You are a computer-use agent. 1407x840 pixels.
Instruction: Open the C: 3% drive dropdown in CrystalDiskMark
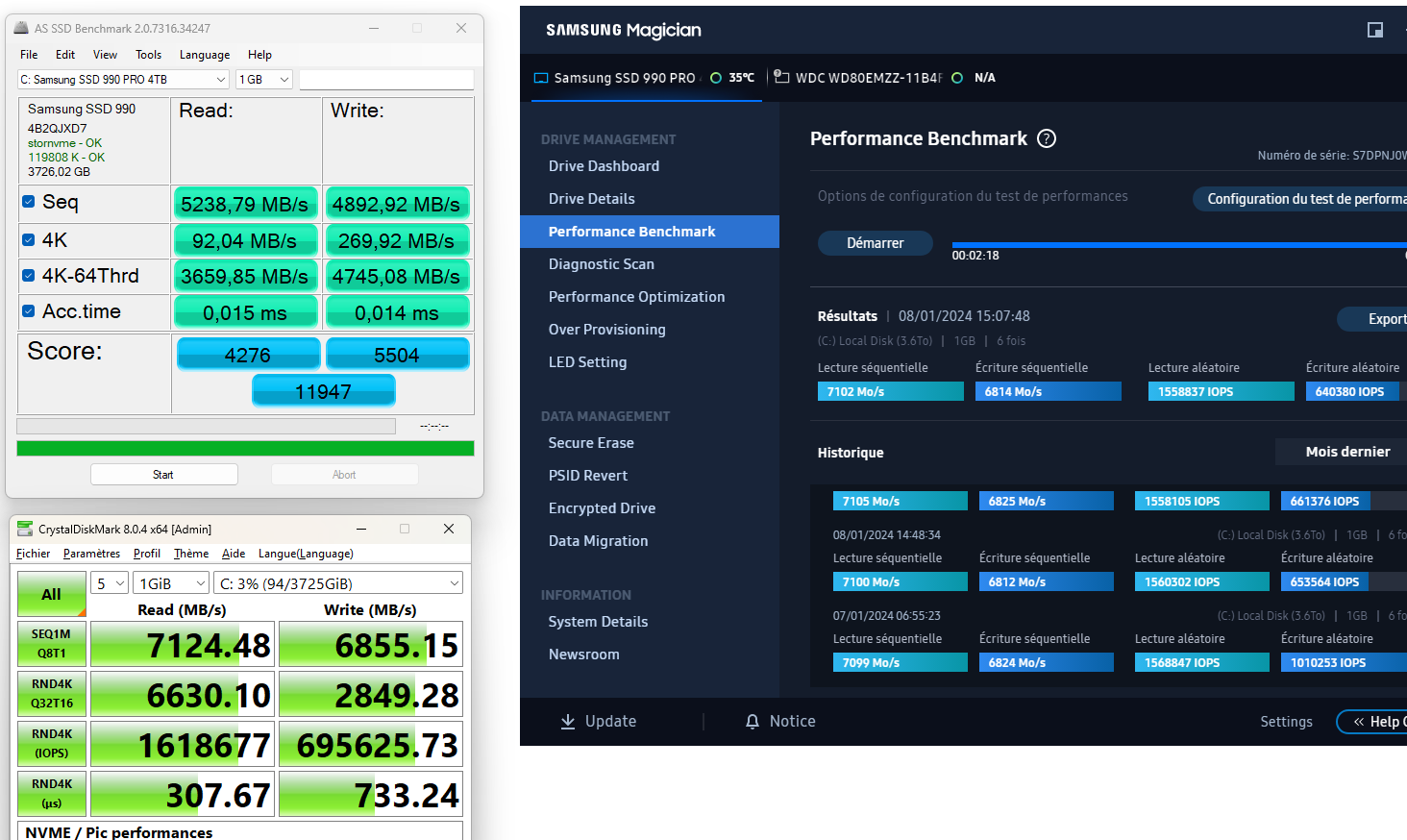pos(338,583)
